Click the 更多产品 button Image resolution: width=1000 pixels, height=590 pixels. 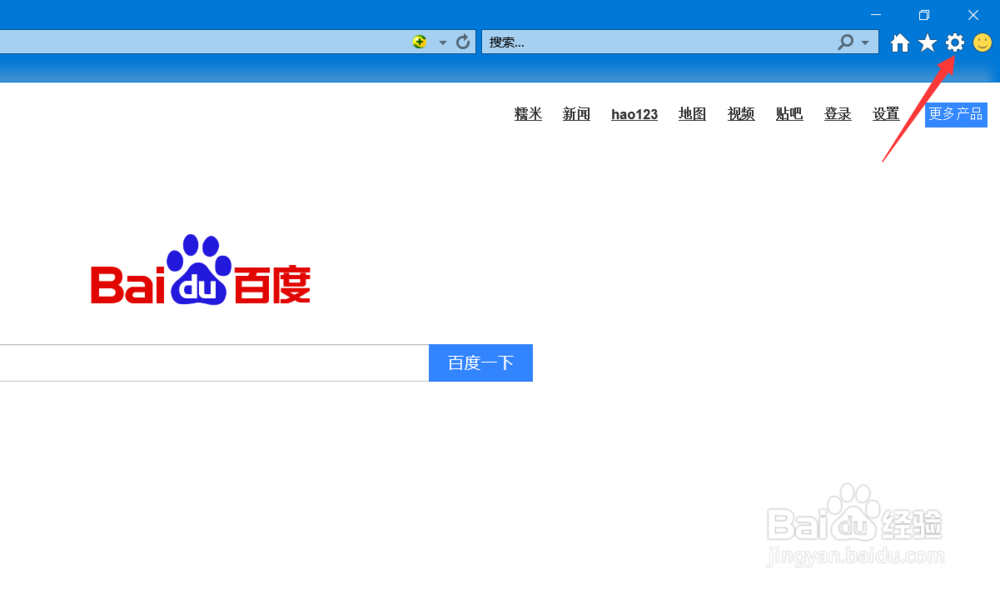click(x=956, y=114)
